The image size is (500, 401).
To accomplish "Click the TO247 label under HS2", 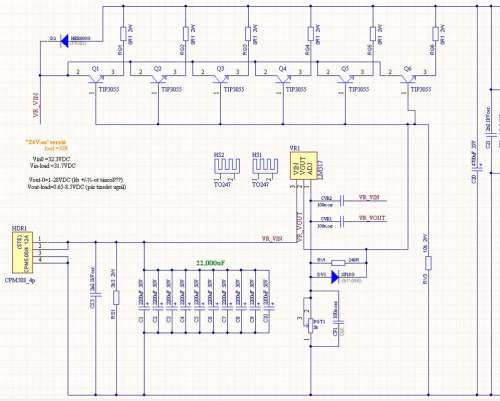I will [x=223, y=184].
